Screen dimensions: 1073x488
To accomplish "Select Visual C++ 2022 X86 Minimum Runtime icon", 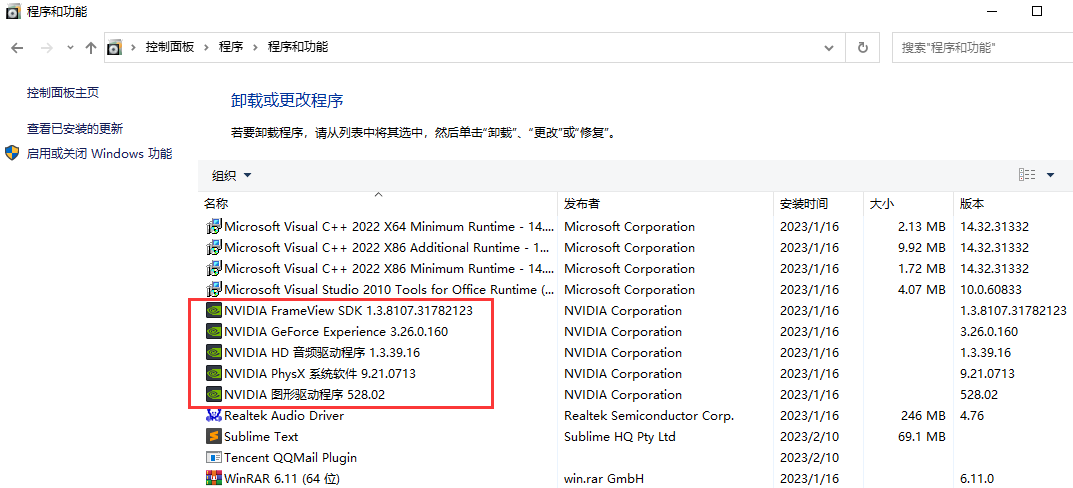I will 214,269.
